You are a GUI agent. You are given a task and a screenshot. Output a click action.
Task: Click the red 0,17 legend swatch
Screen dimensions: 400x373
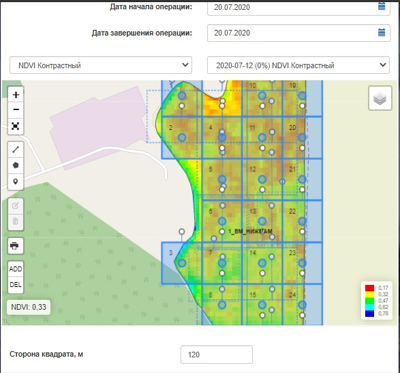(369, 288)
